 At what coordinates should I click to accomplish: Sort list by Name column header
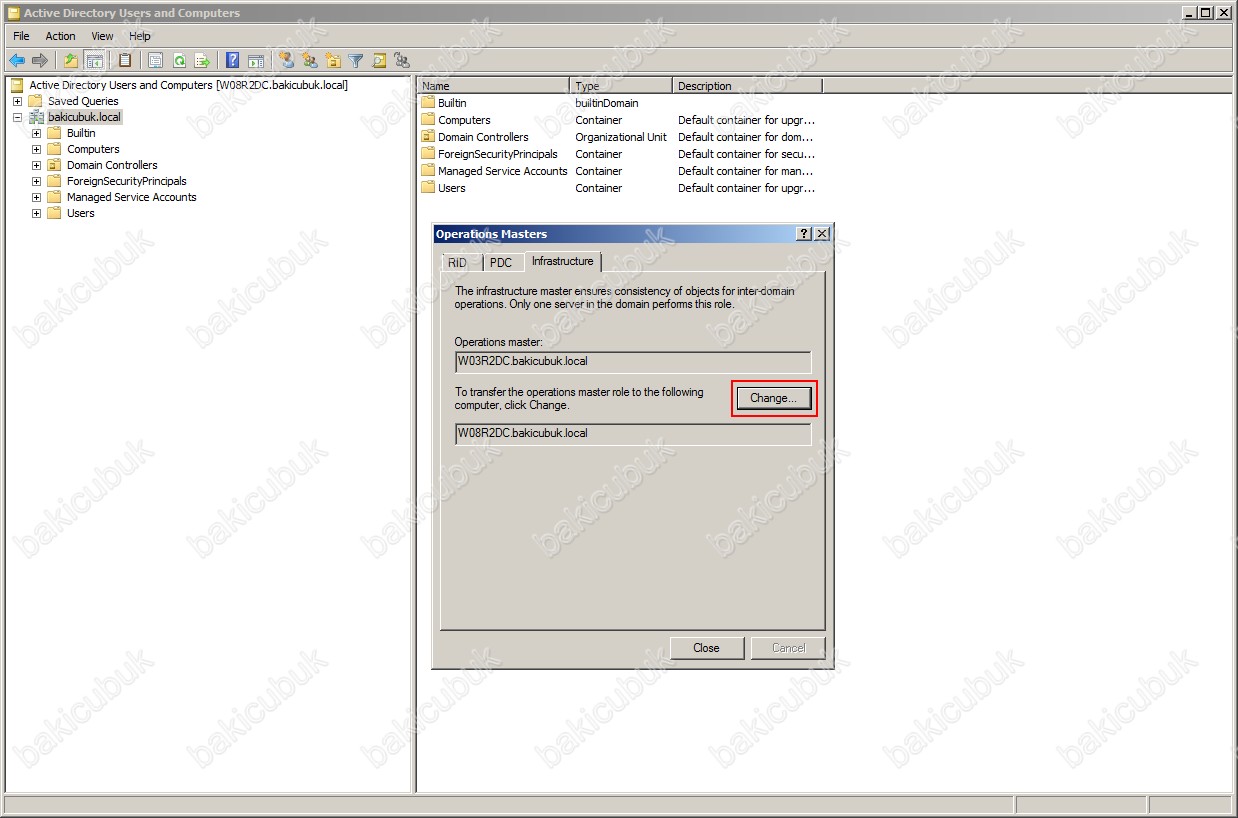(493, 86)
